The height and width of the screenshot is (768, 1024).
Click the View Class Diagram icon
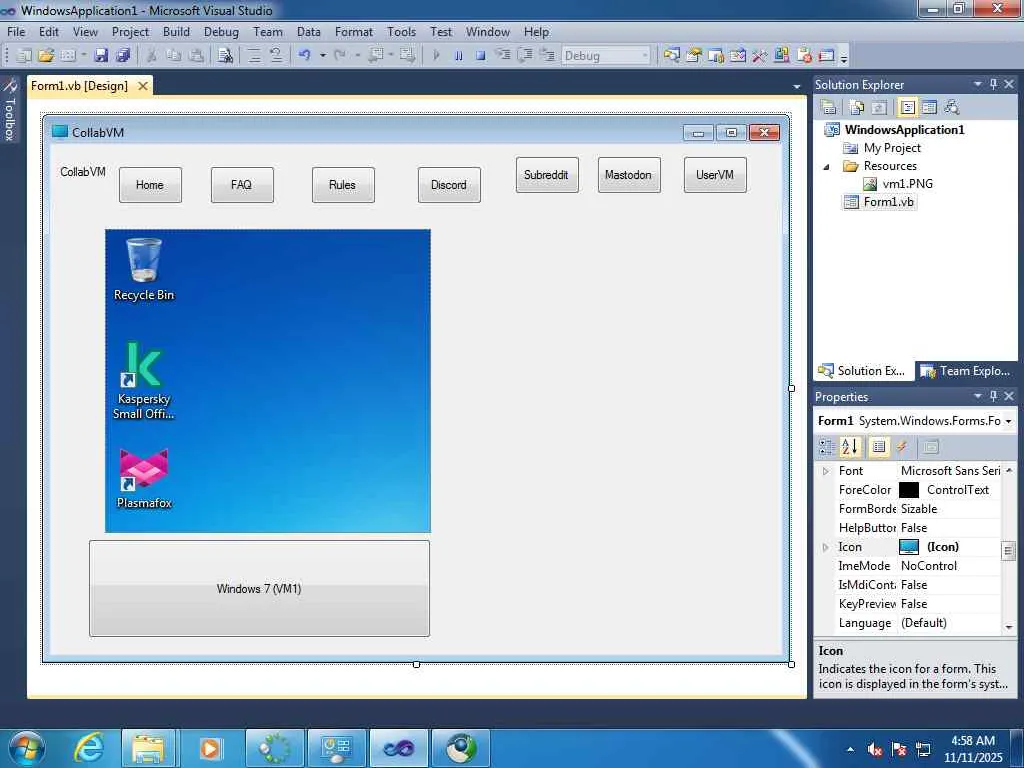click(x=952, y=107)
